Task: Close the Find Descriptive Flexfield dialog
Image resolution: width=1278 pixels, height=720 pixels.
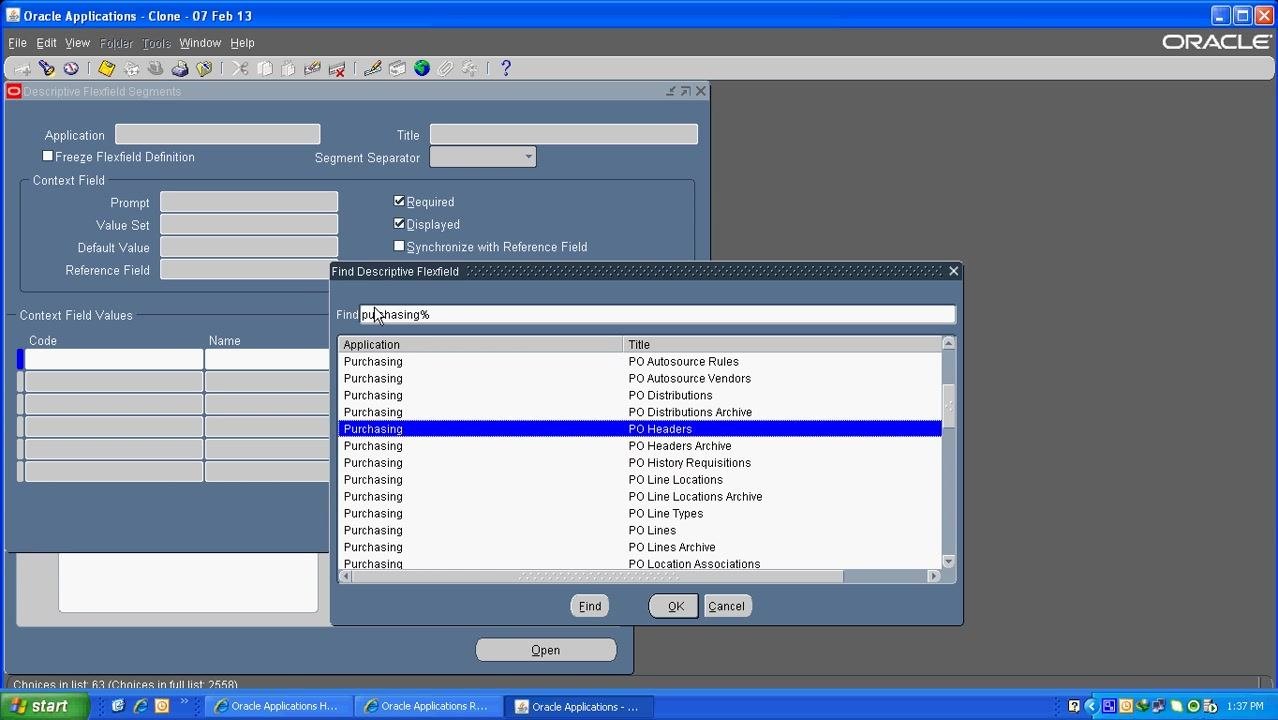Action: pyautogui.click(x=953, y=271)
